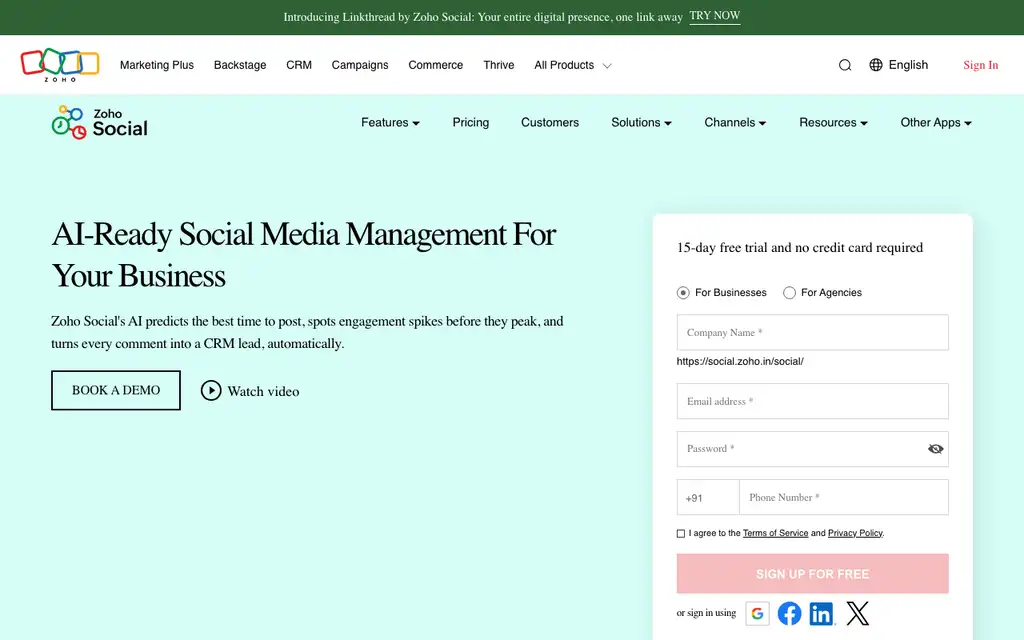Open the Campaigns product link
Image resolution: width=1024 pixels, height=640 pixels.
[x=360, y=65]
